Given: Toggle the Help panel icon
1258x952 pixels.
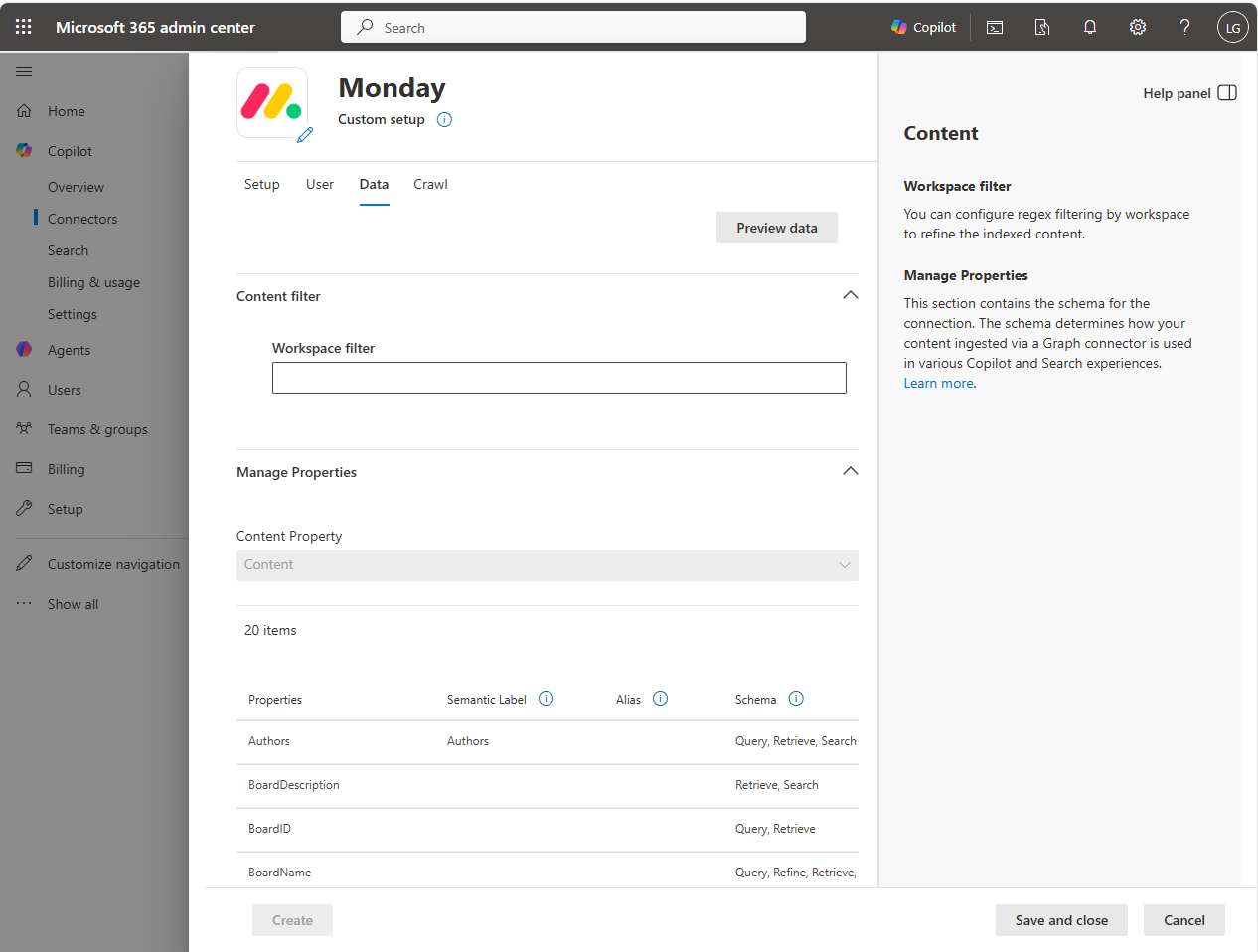Looking at the screenshot, I should coord(1227,93).
